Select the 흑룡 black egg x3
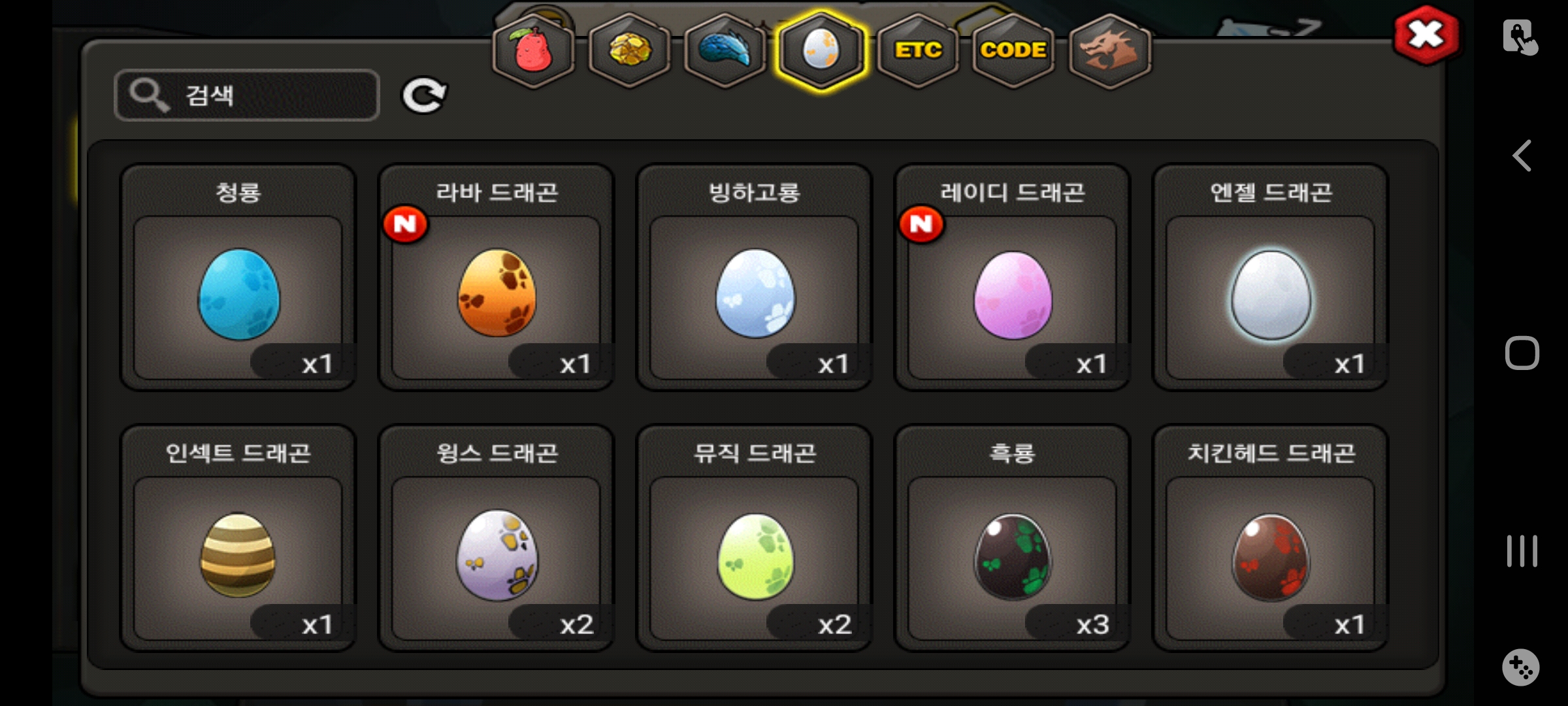This screenshot has height=706, width=1568. point(1013,538)
